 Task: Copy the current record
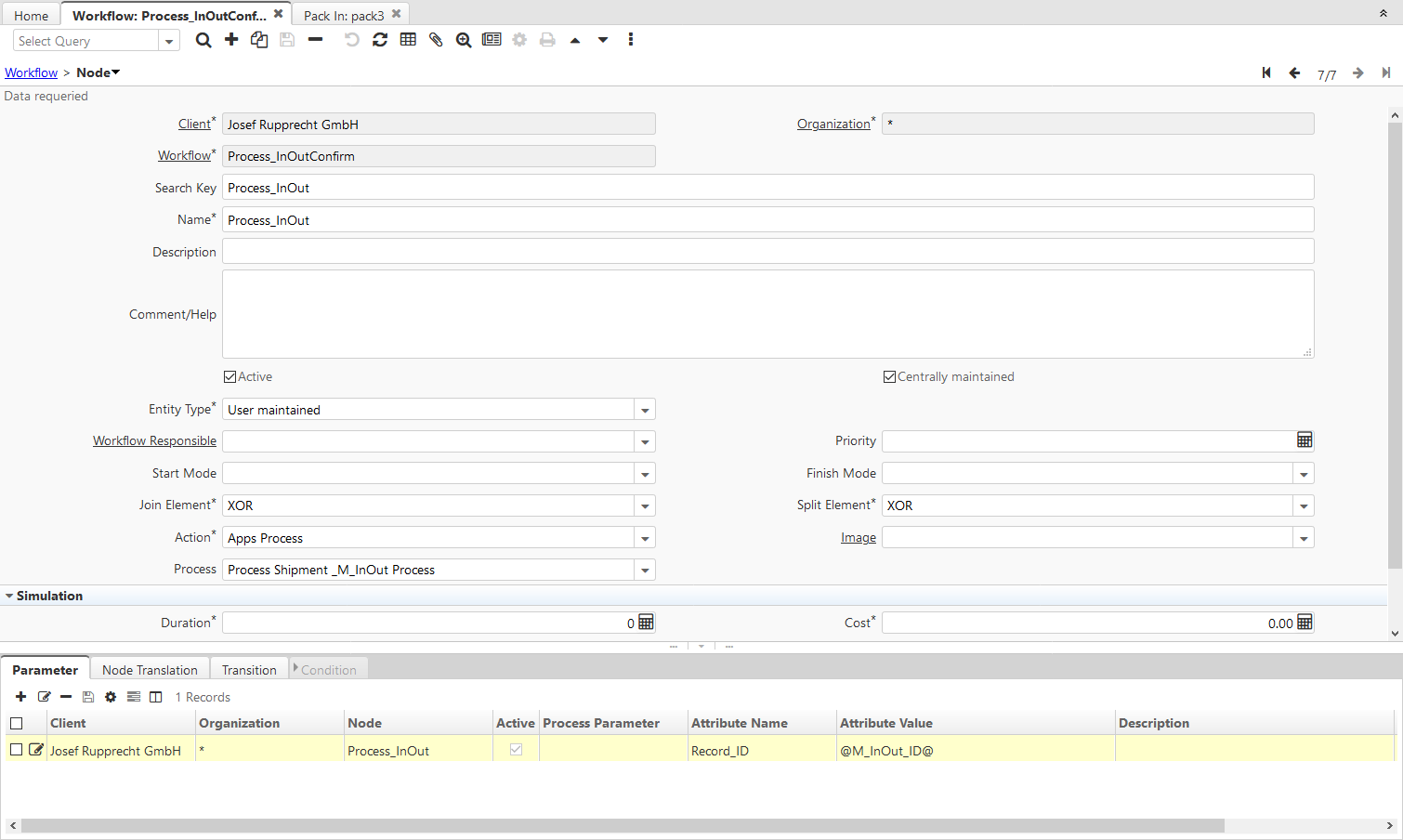[259, 40]
